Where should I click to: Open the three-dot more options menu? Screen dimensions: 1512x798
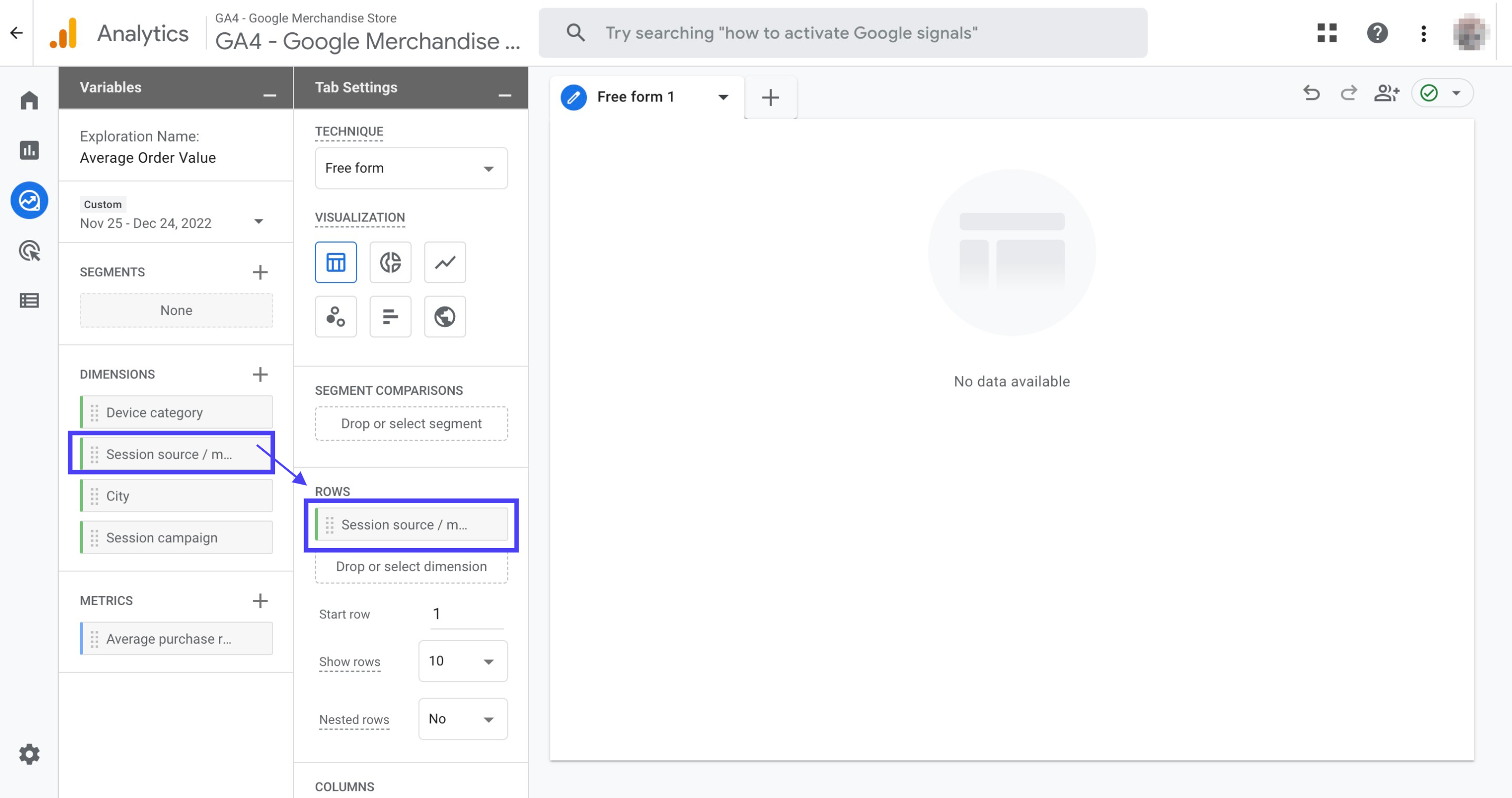pos(1423,33)
